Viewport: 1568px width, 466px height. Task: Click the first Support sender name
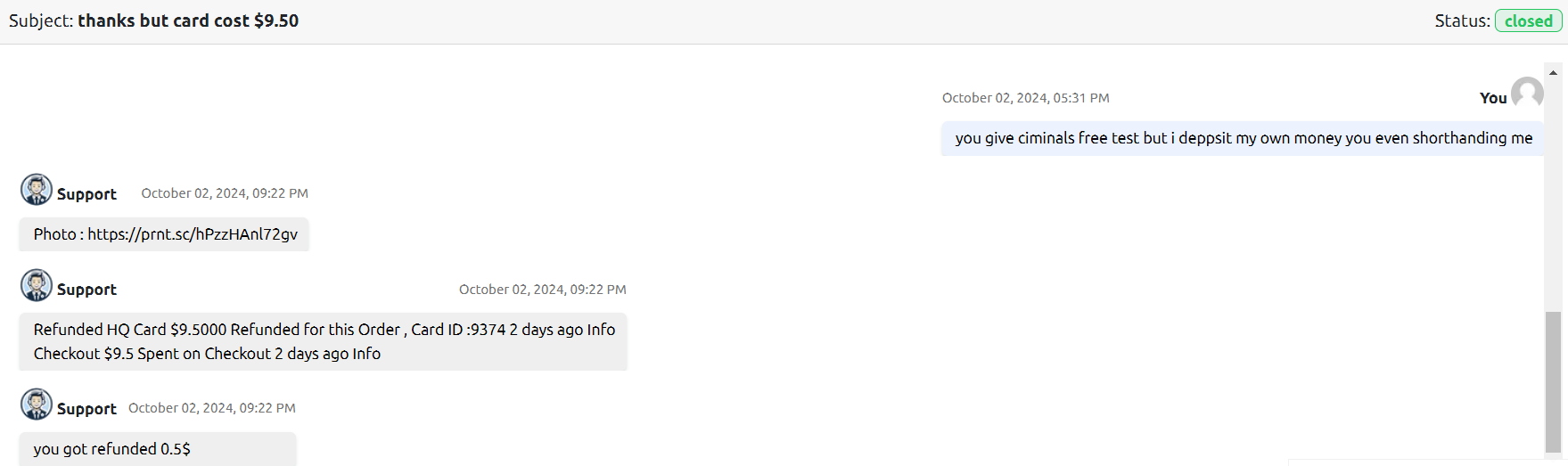pos(86,194)
